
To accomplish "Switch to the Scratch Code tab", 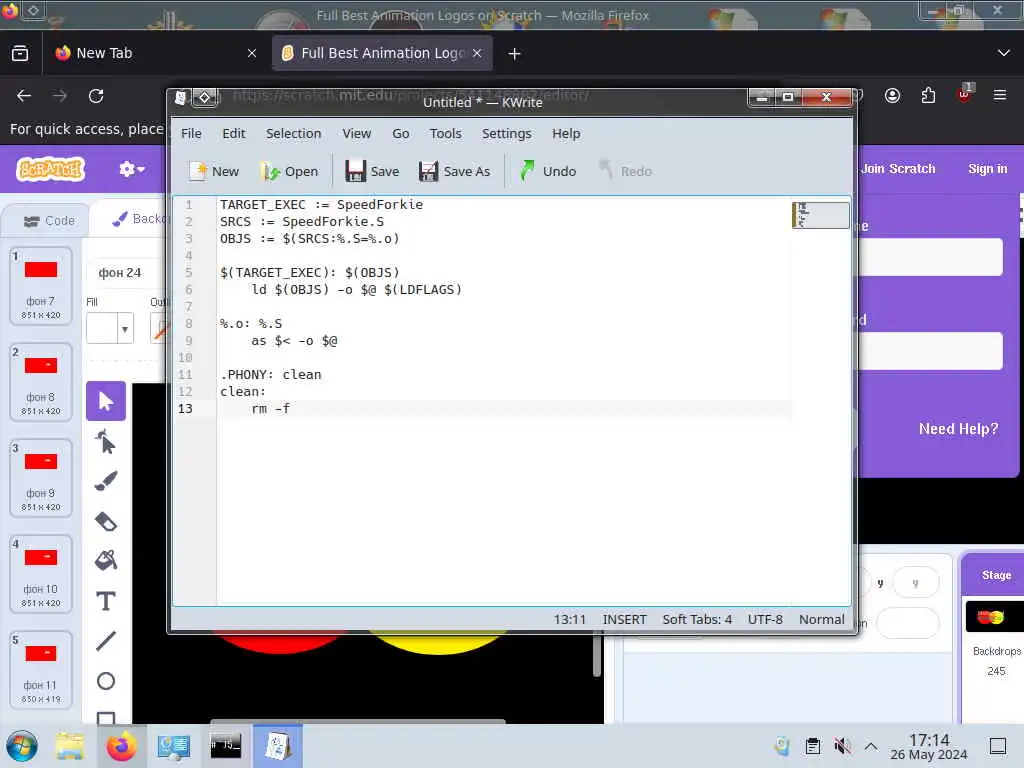I will (48, 221).
